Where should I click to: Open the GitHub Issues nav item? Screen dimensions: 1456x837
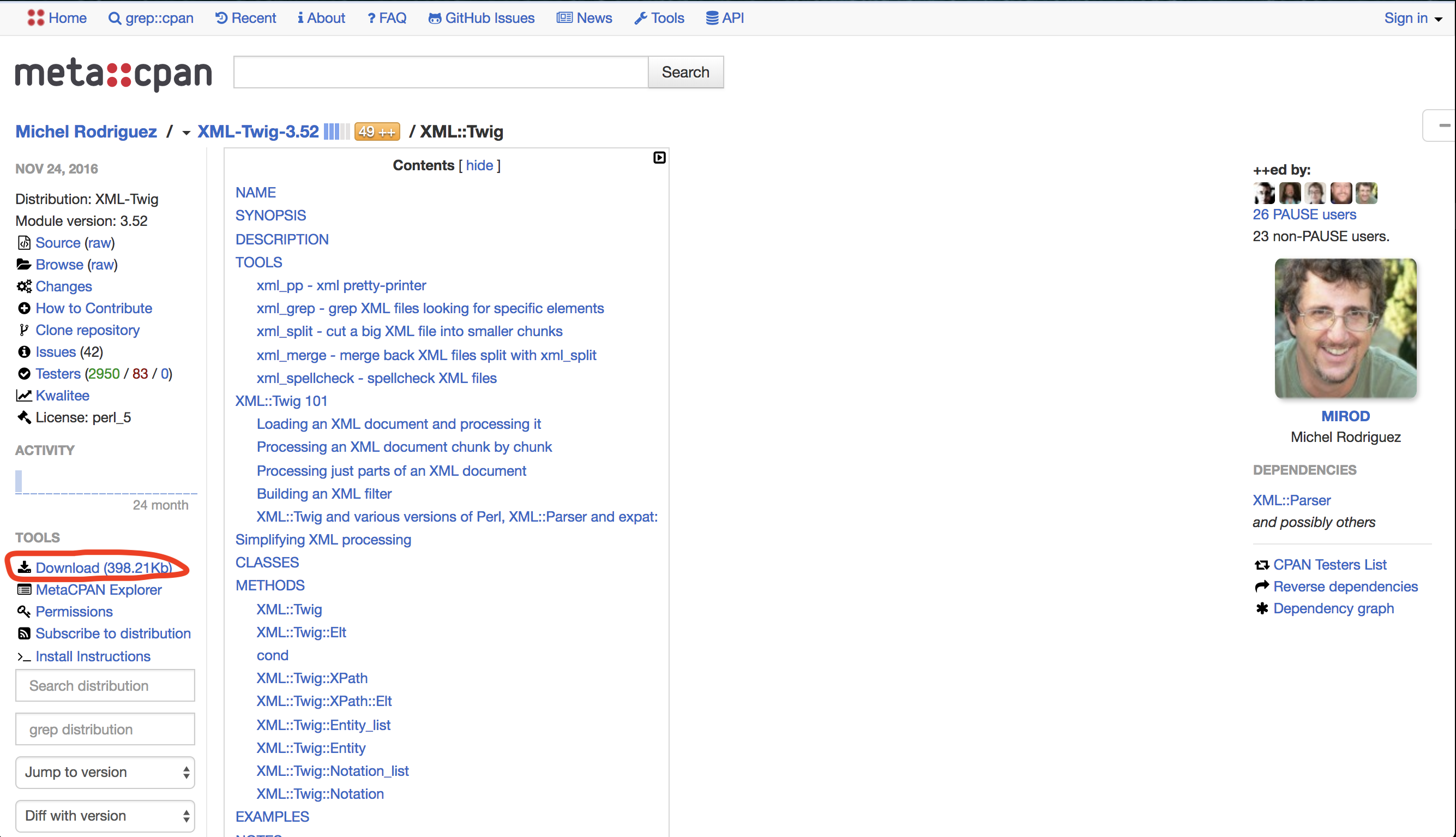click(482, 19)
